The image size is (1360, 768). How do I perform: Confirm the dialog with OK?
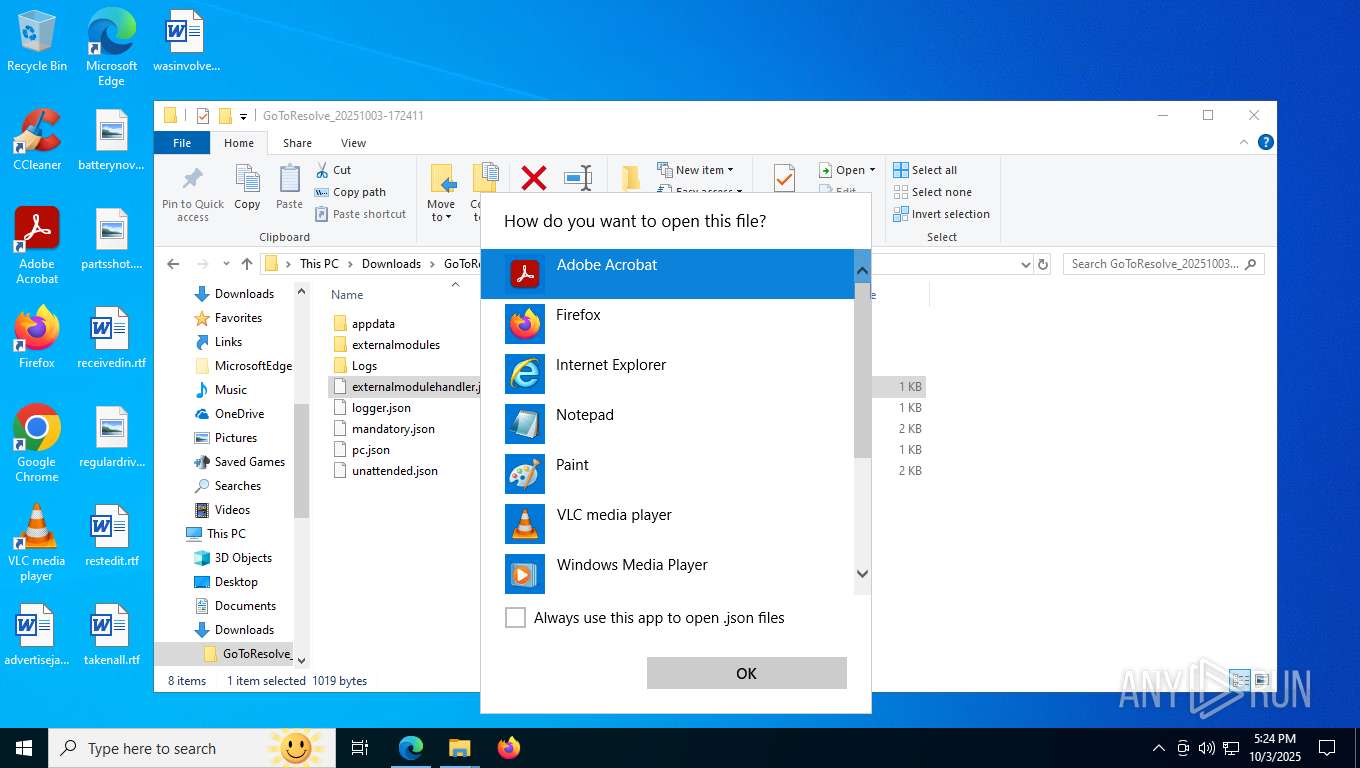[x=746, y=673]
